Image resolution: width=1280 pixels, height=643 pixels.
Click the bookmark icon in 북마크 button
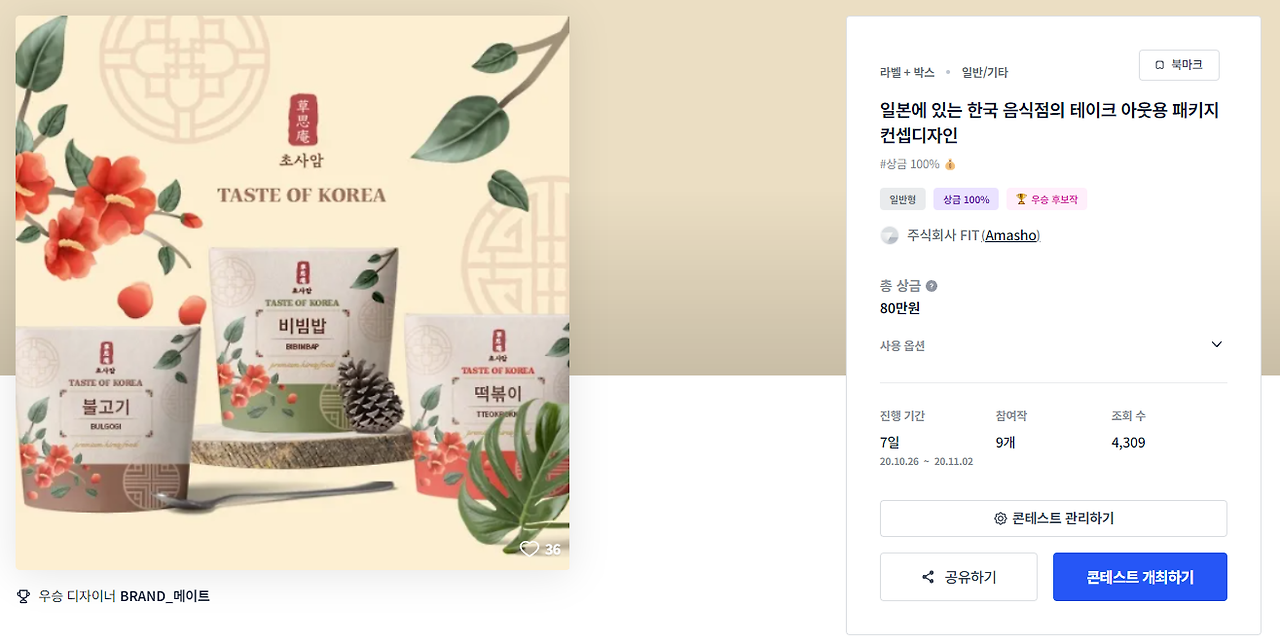[x=1160, y=65]
